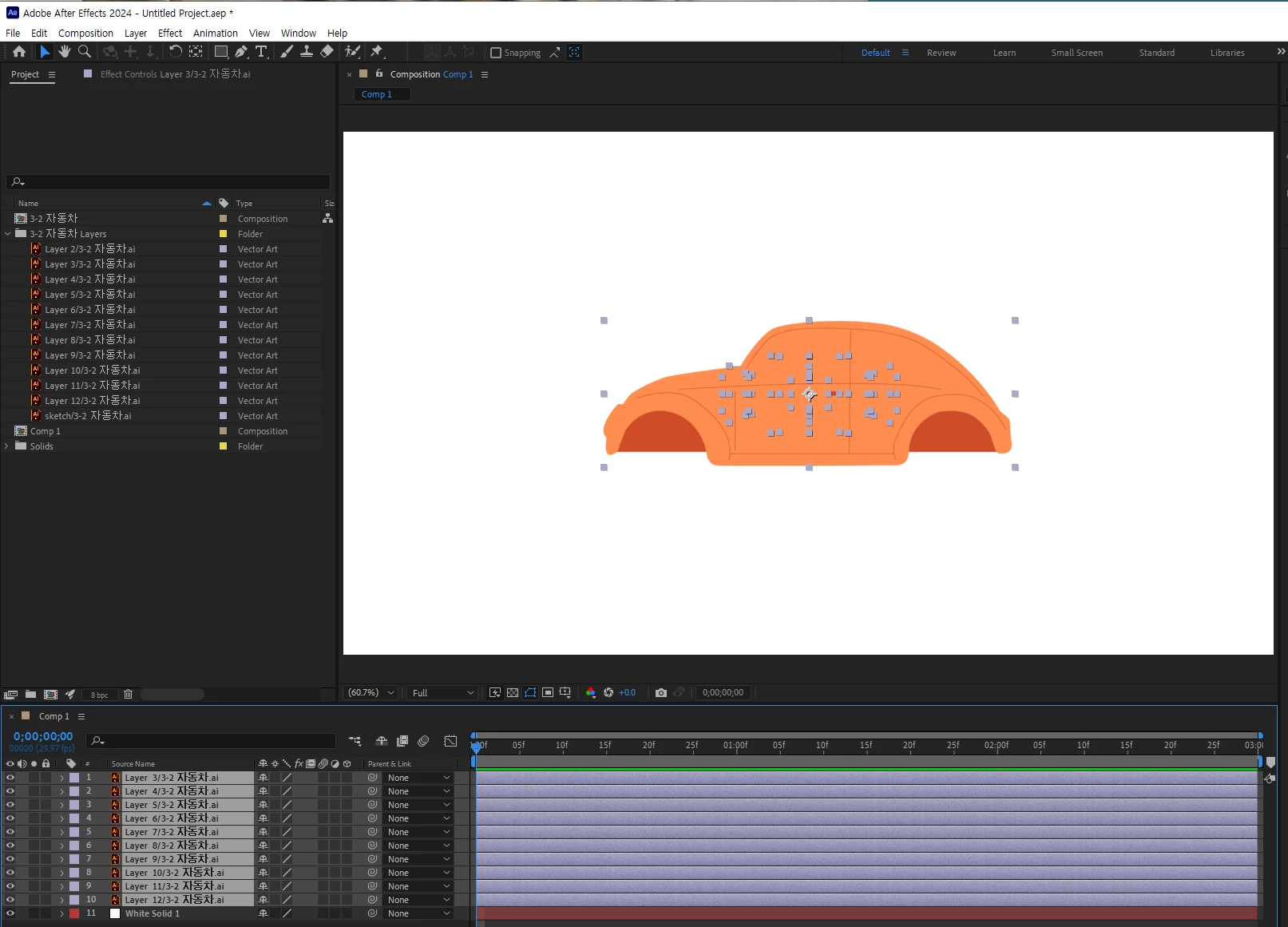Open the Graph Editor in timeline
Screen dimensions: 1288x927
click(450, 741)
